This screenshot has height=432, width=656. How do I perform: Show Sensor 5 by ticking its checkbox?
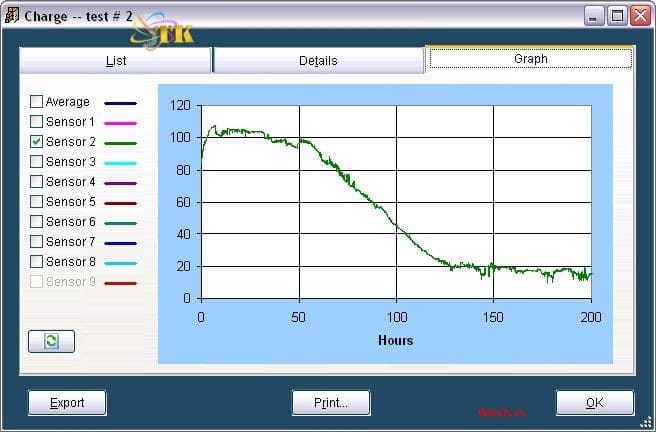click(37, 202)
